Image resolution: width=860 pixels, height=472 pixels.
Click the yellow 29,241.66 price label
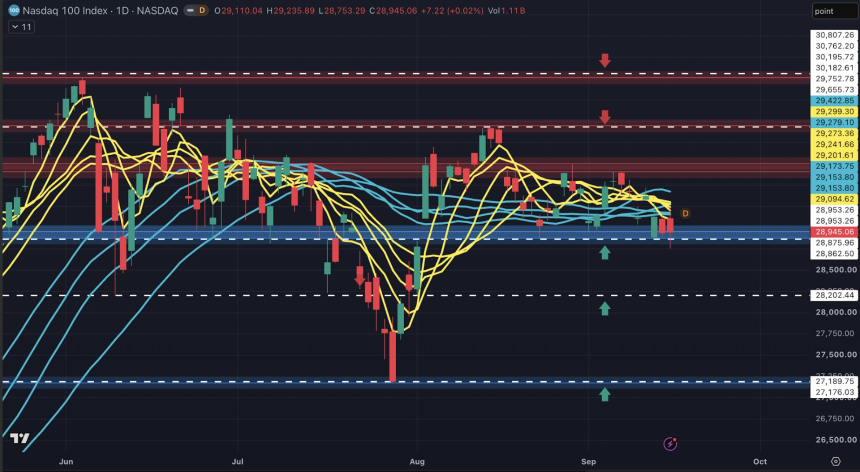pos(834,144)
